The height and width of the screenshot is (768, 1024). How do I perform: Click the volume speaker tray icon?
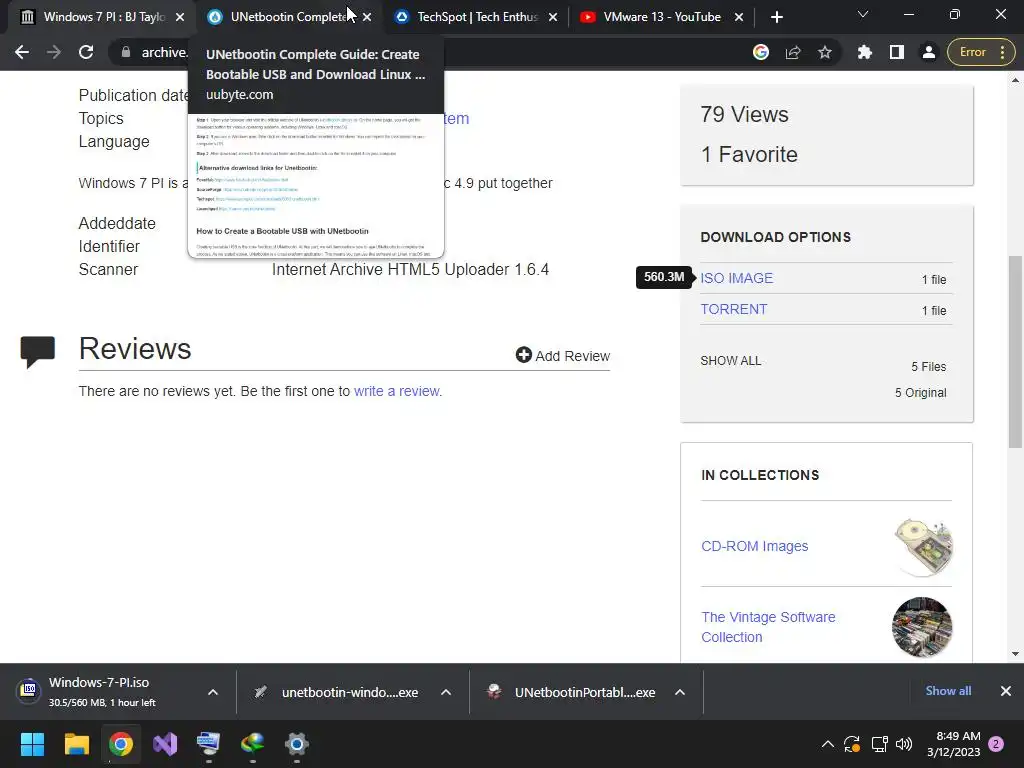[x=904, y=744]
